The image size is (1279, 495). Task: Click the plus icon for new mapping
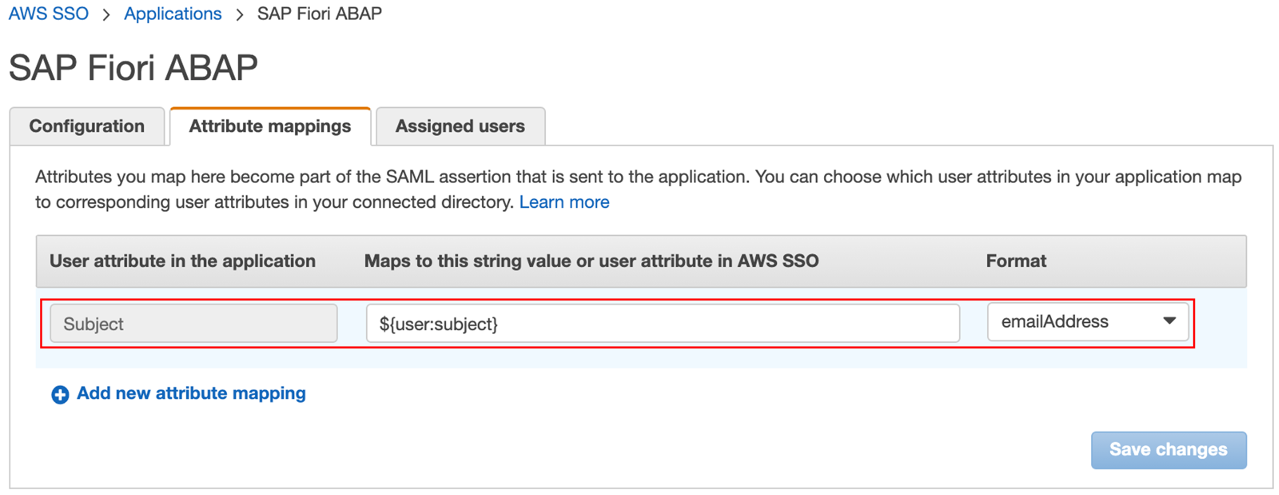coord(60,395)
